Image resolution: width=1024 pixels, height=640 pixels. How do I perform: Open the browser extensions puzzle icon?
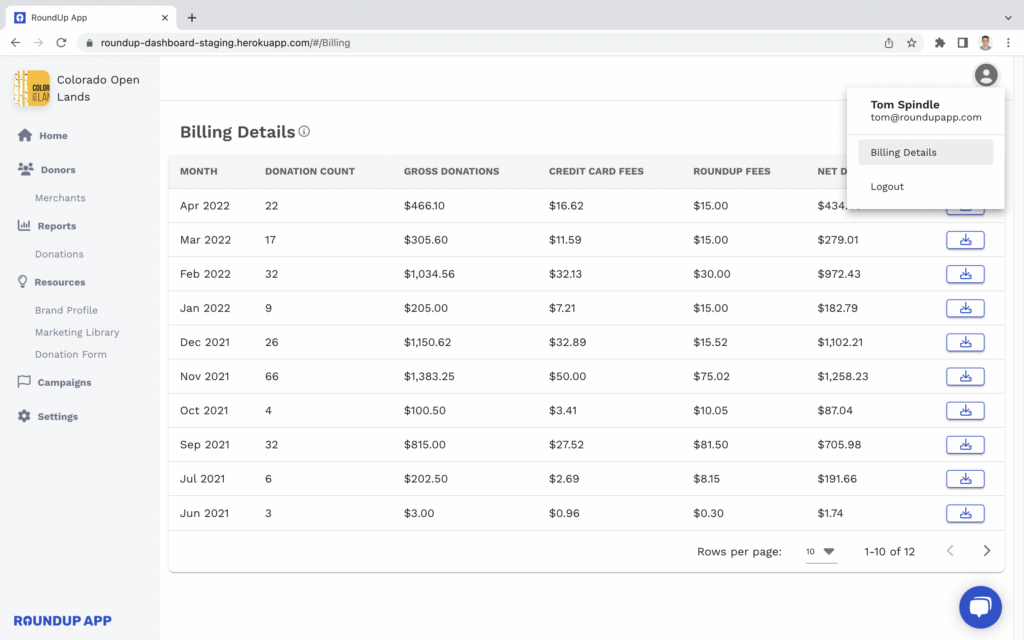940,43
